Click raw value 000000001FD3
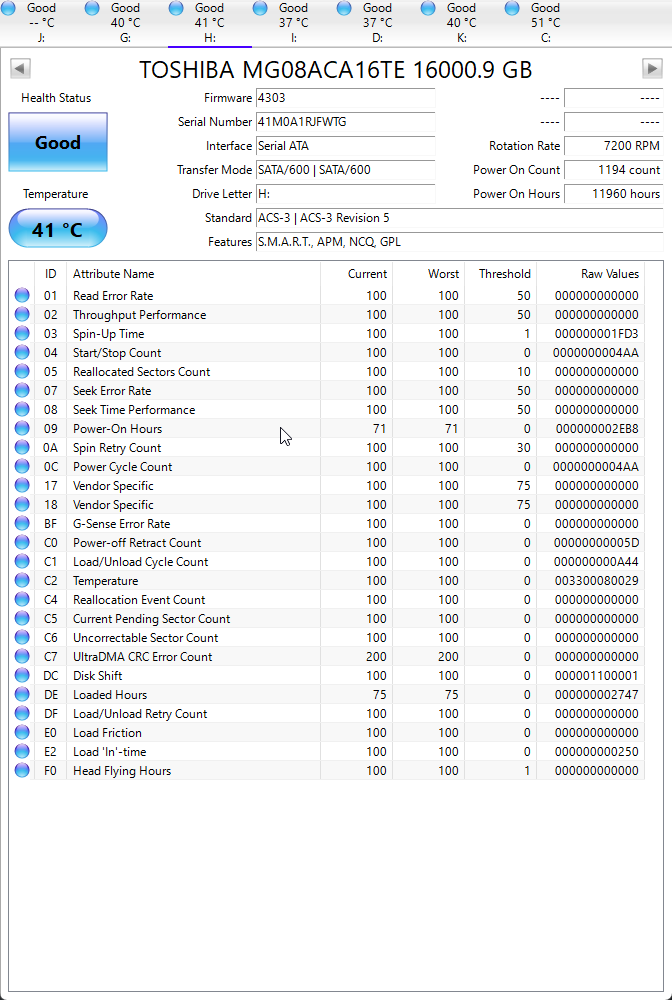The image size is (672, 1000). (x=596, y=334)
